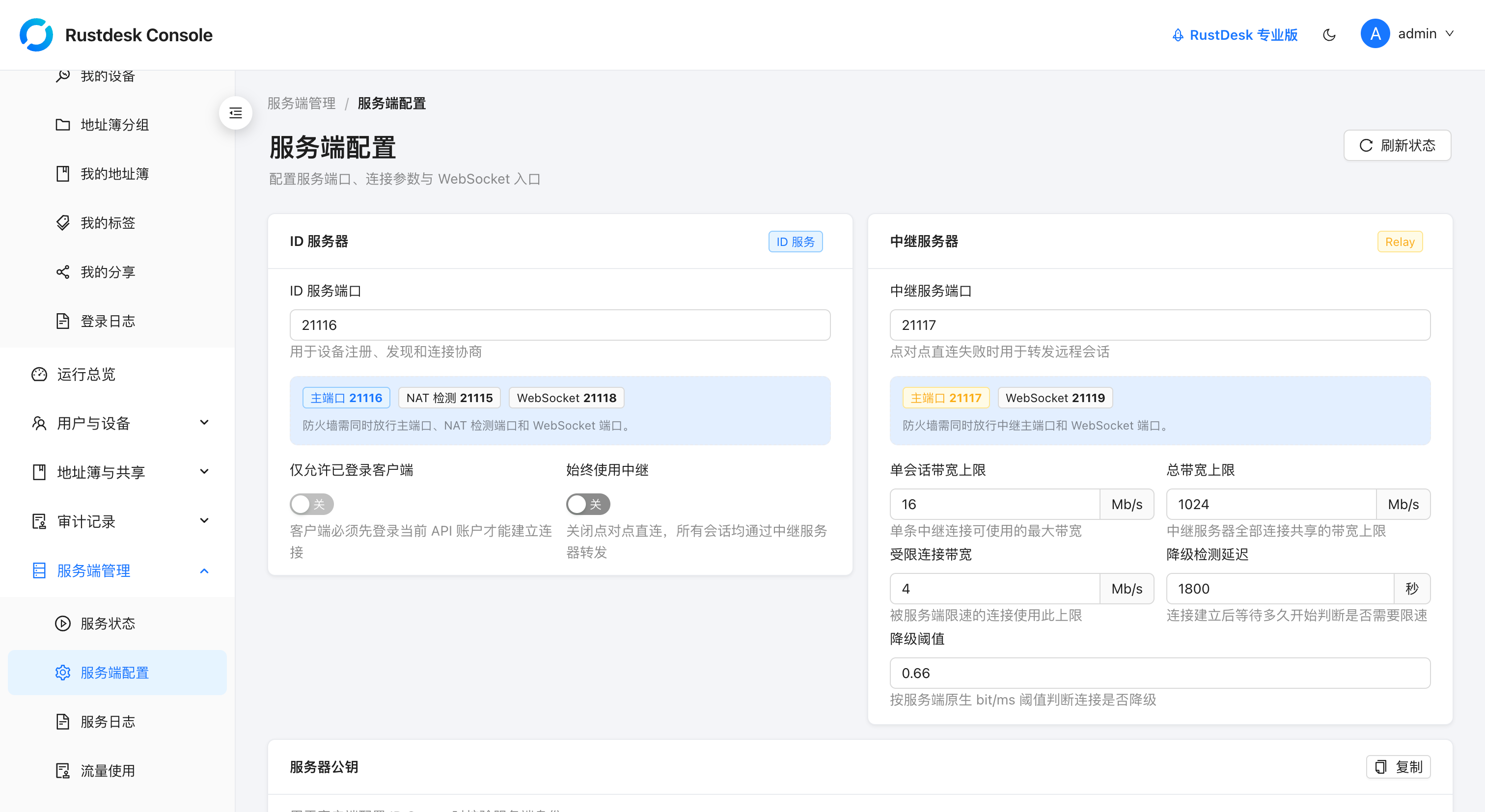
Task: Click the book icon for 我的地址簿
Action: click(63, 173)
